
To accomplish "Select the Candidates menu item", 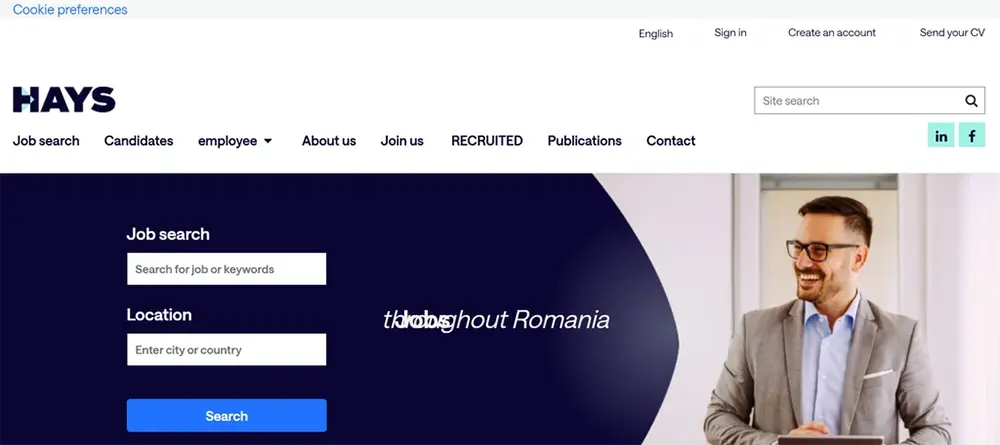I will [x=138, y=141].
